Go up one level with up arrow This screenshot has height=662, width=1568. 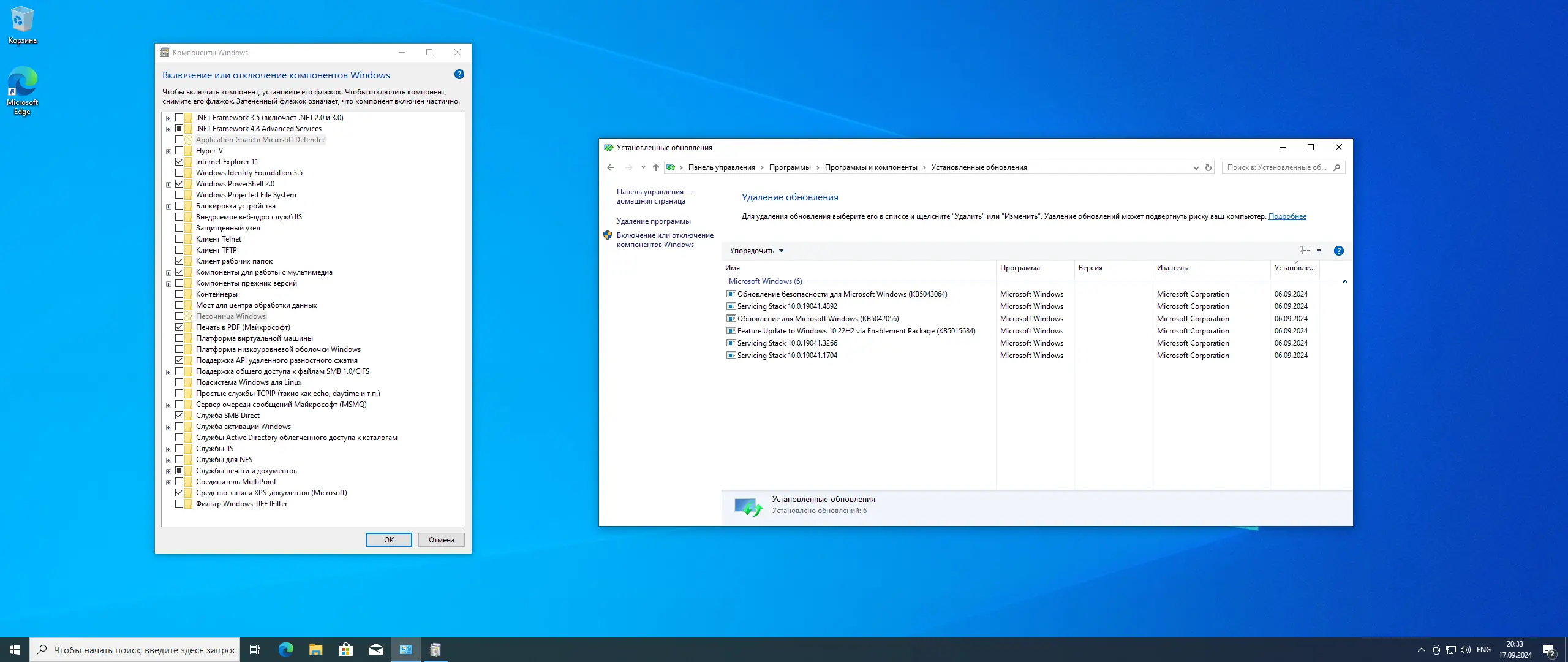click(x=656, y=167)
